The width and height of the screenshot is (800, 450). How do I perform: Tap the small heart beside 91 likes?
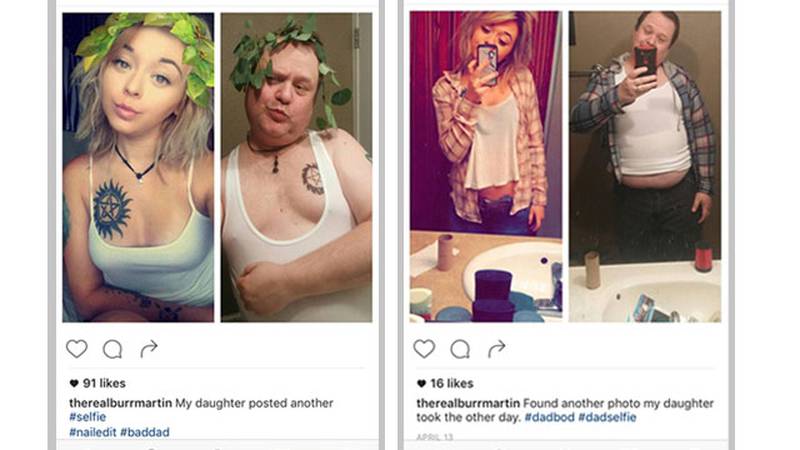pos(74,383)
